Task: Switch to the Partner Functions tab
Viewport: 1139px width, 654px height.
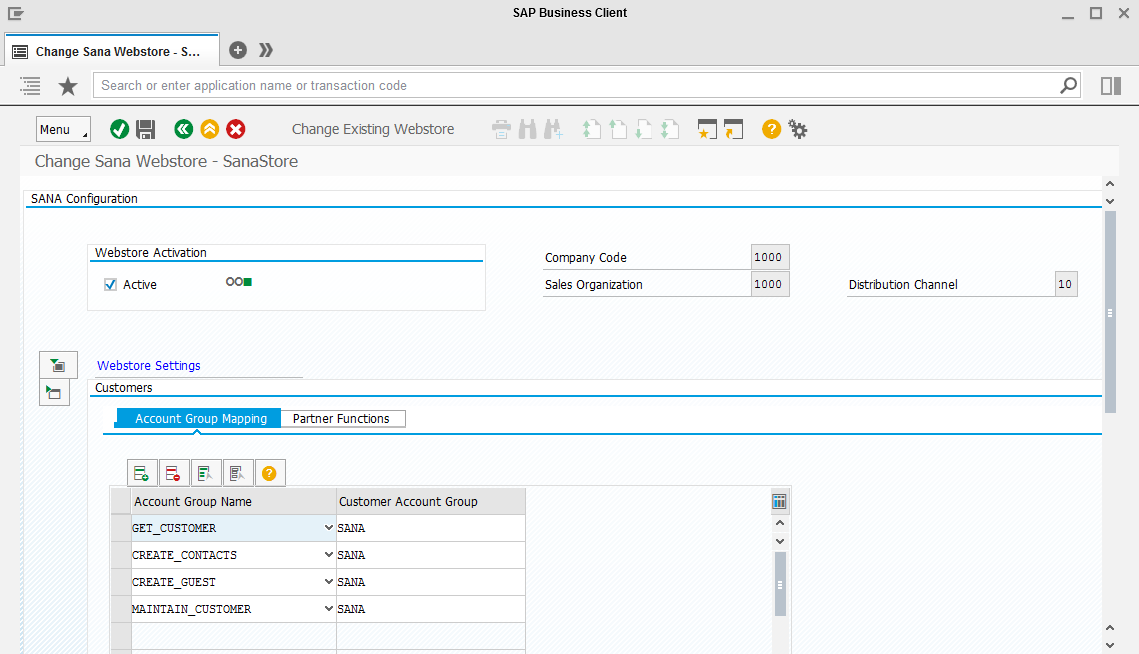Action: [342, 419]
